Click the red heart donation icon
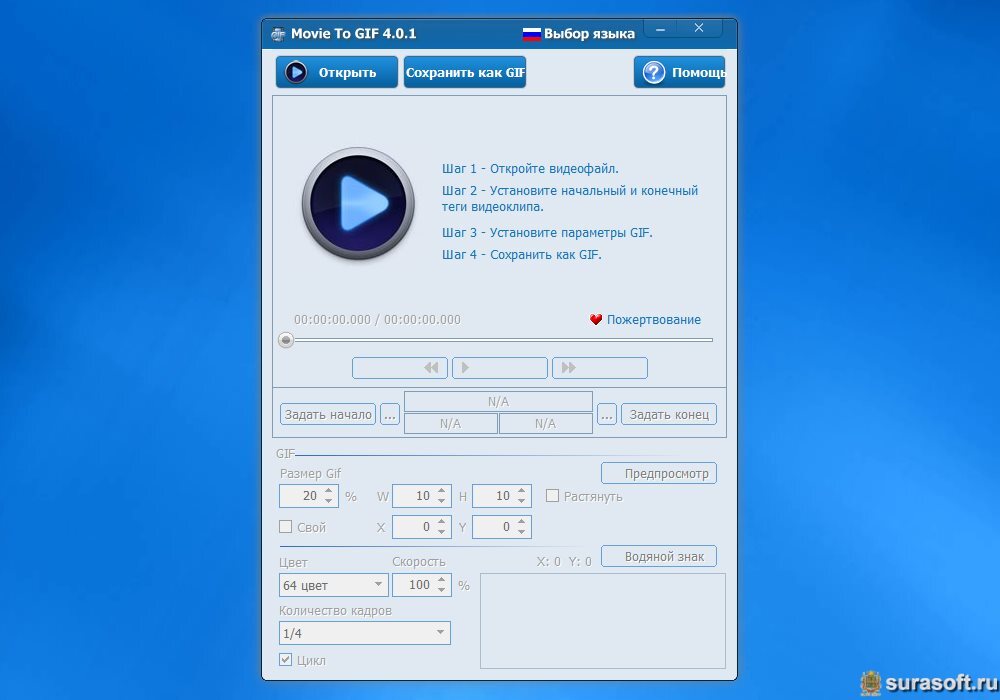 point(596,319)
